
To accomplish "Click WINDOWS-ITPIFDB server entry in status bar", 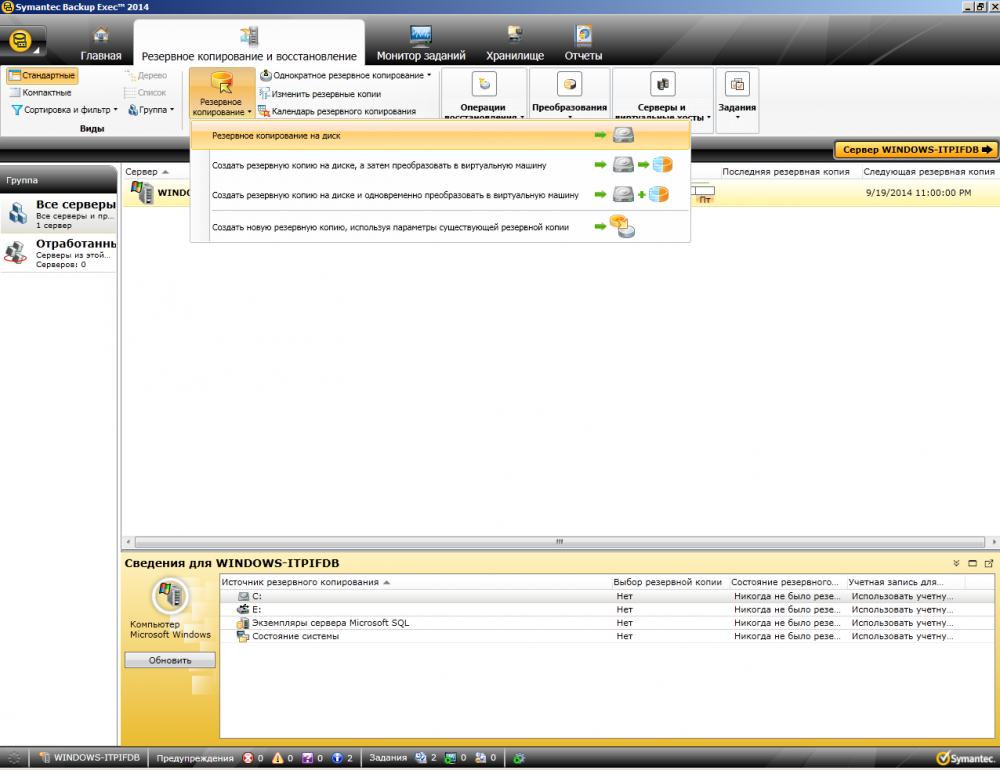I will coord(89,758).
